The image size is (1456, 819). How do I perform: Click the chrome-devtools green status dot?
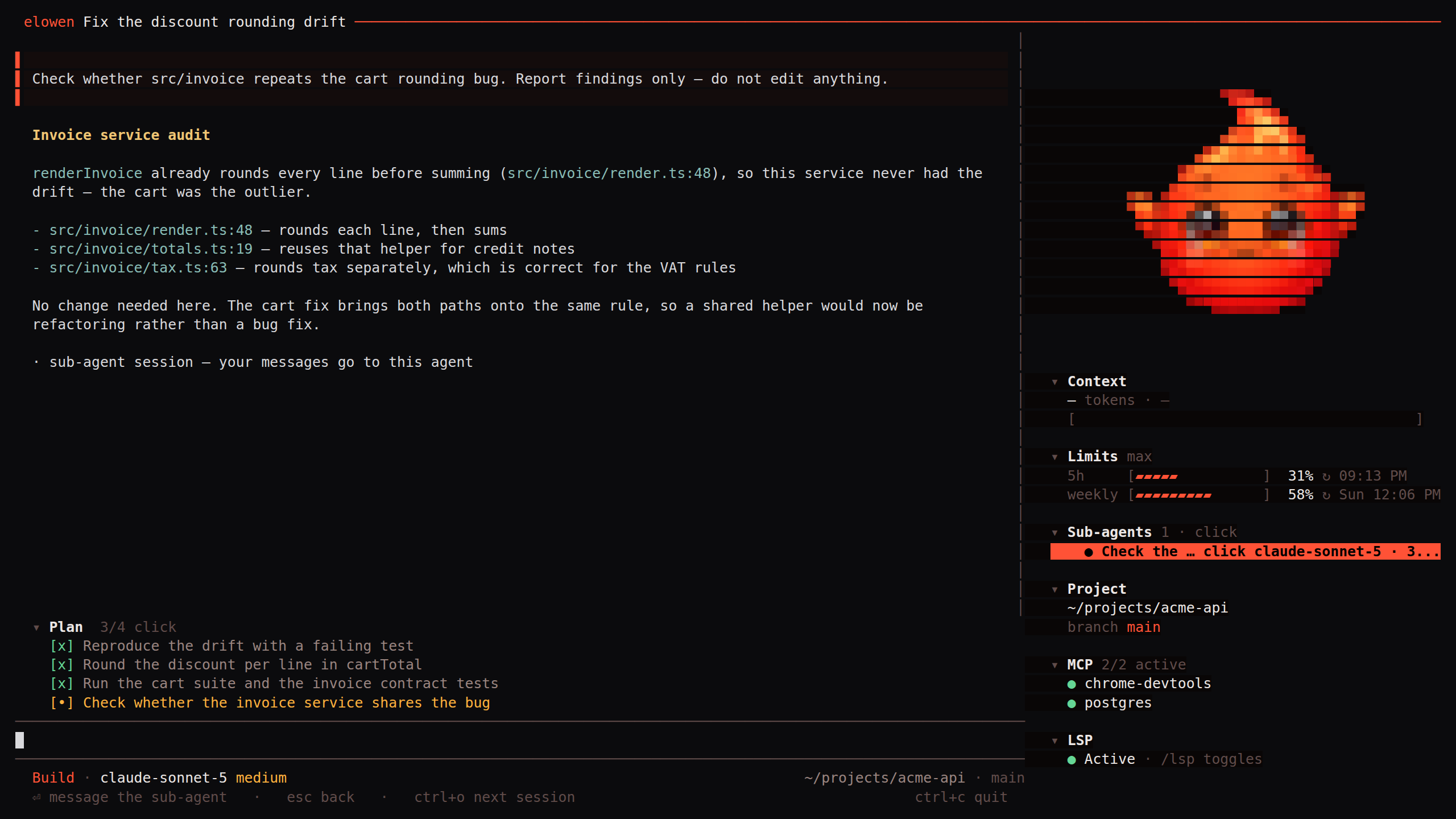[1072, 684]
